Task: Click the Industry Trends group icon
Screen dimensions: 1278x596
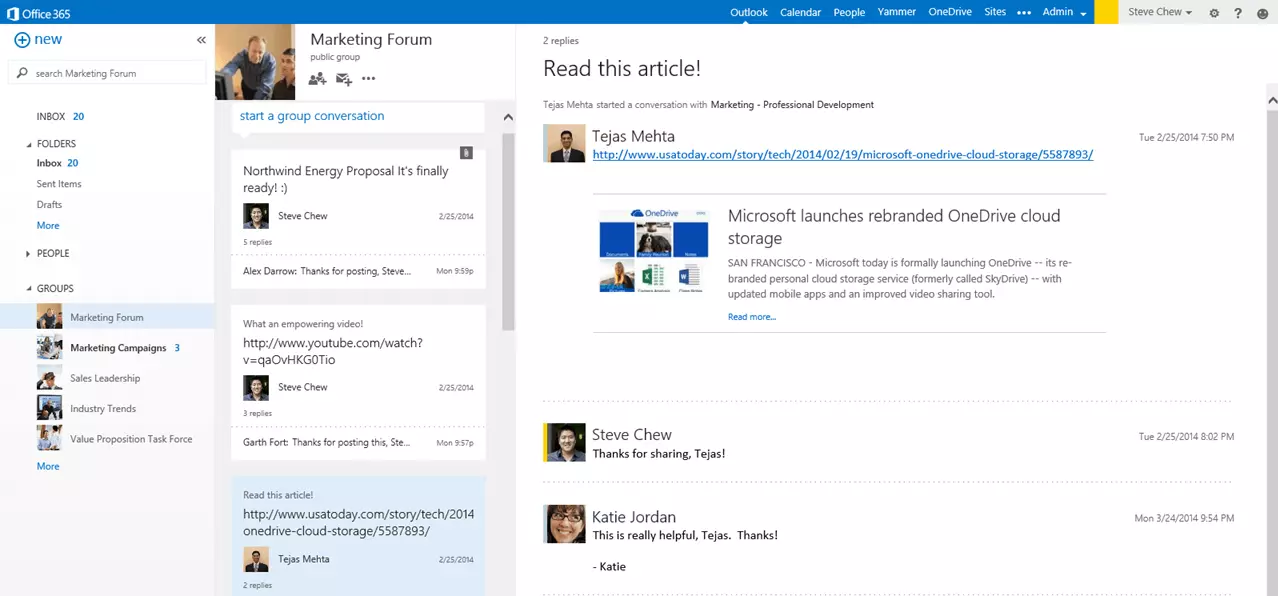Action: click(50, 408)
